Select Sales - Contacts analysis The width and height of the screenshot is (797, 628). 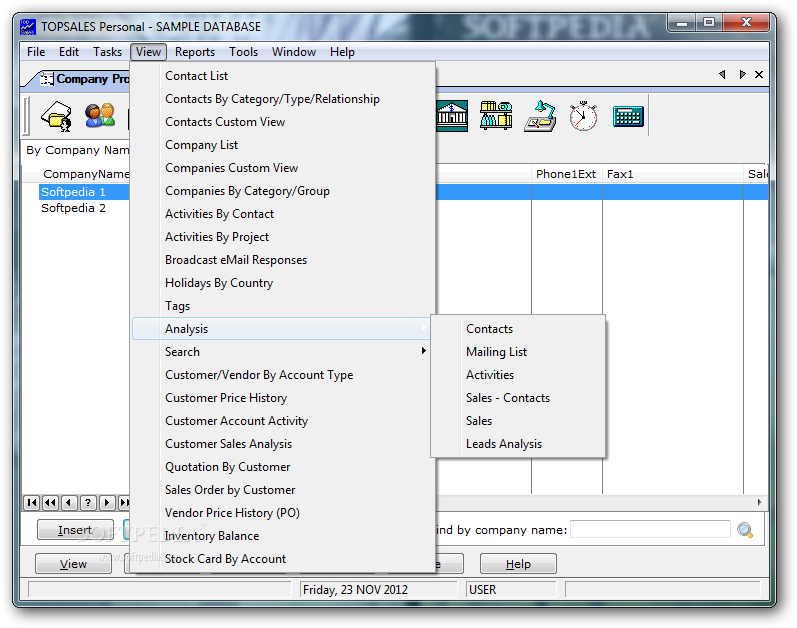518,398
